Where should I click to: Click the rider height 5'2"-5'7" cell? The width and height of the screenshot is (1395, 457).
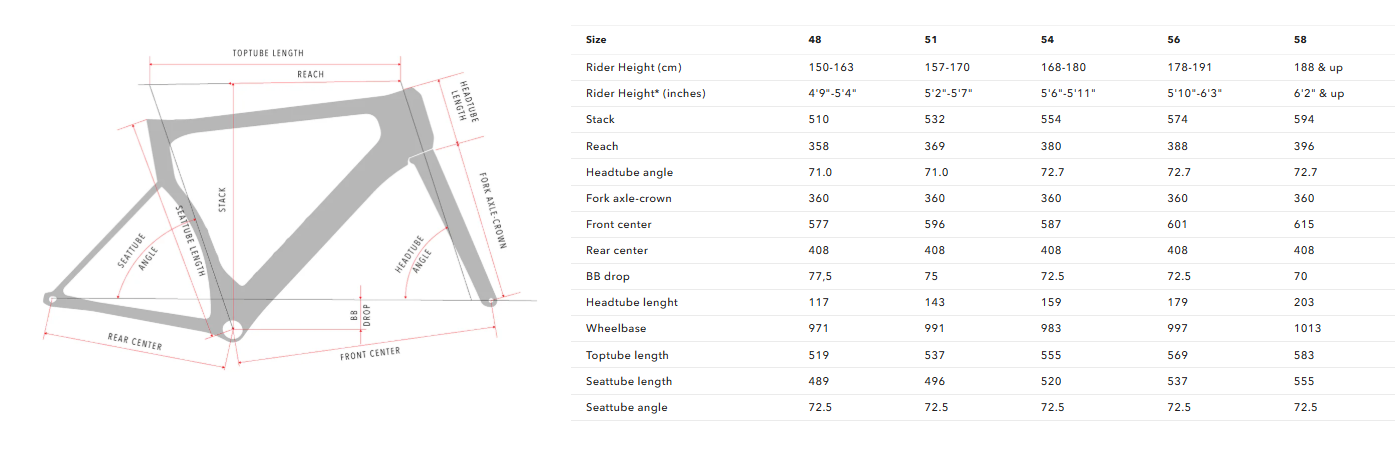click(949, 93)
